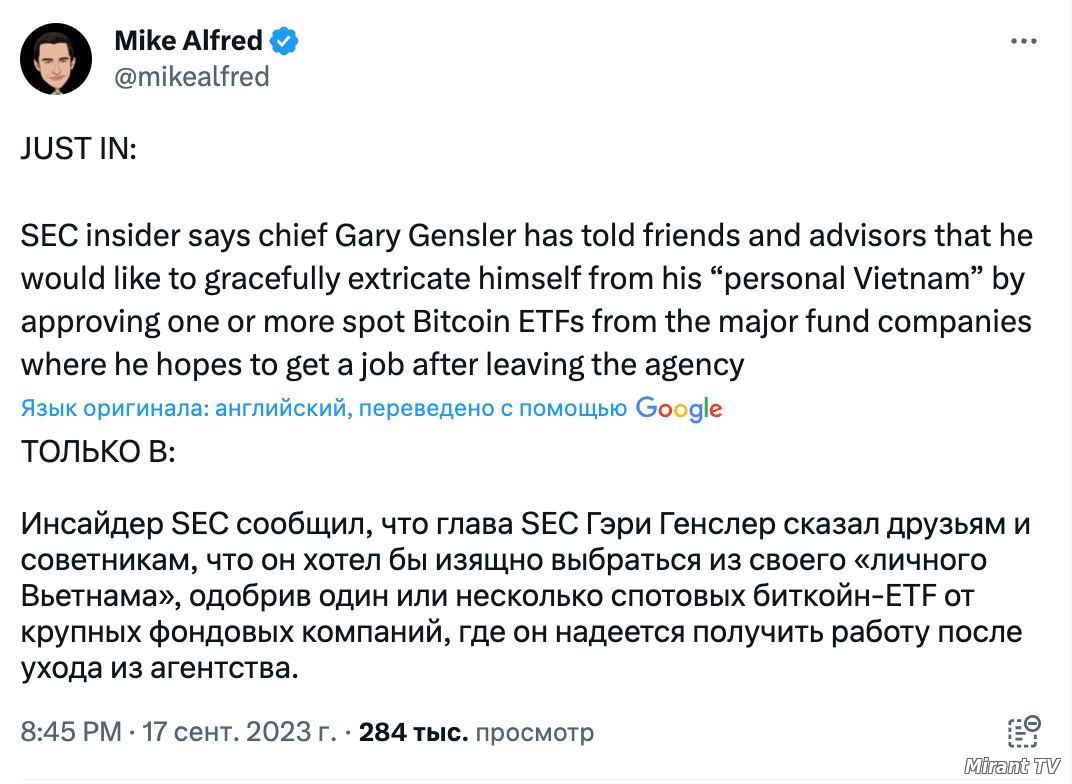Select 'переведено с помощью' translation text

(493, 408)
